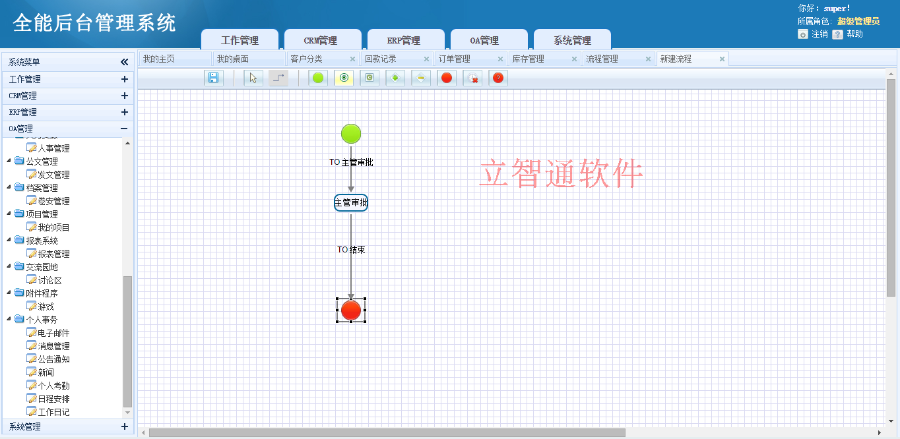Close the 回款记录 tab
Image resolution: width=900 pixels, height=439 pixels.
(426, 59)
